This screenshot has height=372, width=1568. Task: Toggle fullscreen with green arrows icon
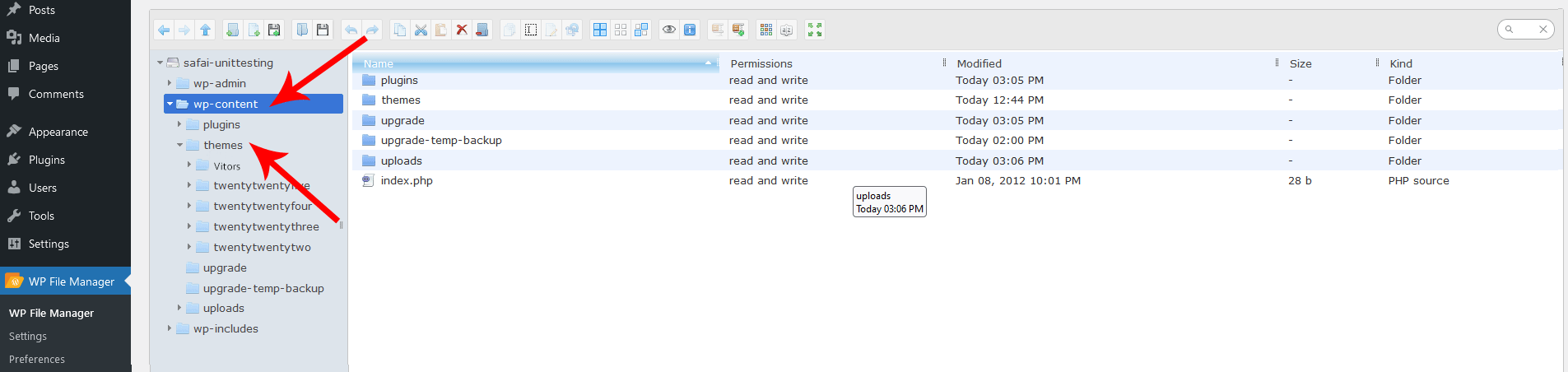pos(815,30)
